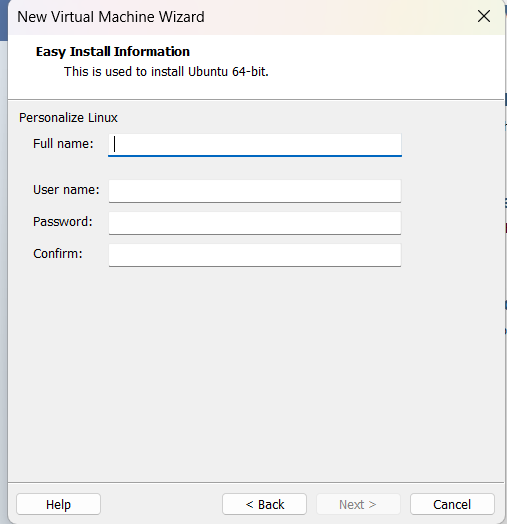Click the 'User name:' label
This screenshot has height=524, width=507.
66,189
